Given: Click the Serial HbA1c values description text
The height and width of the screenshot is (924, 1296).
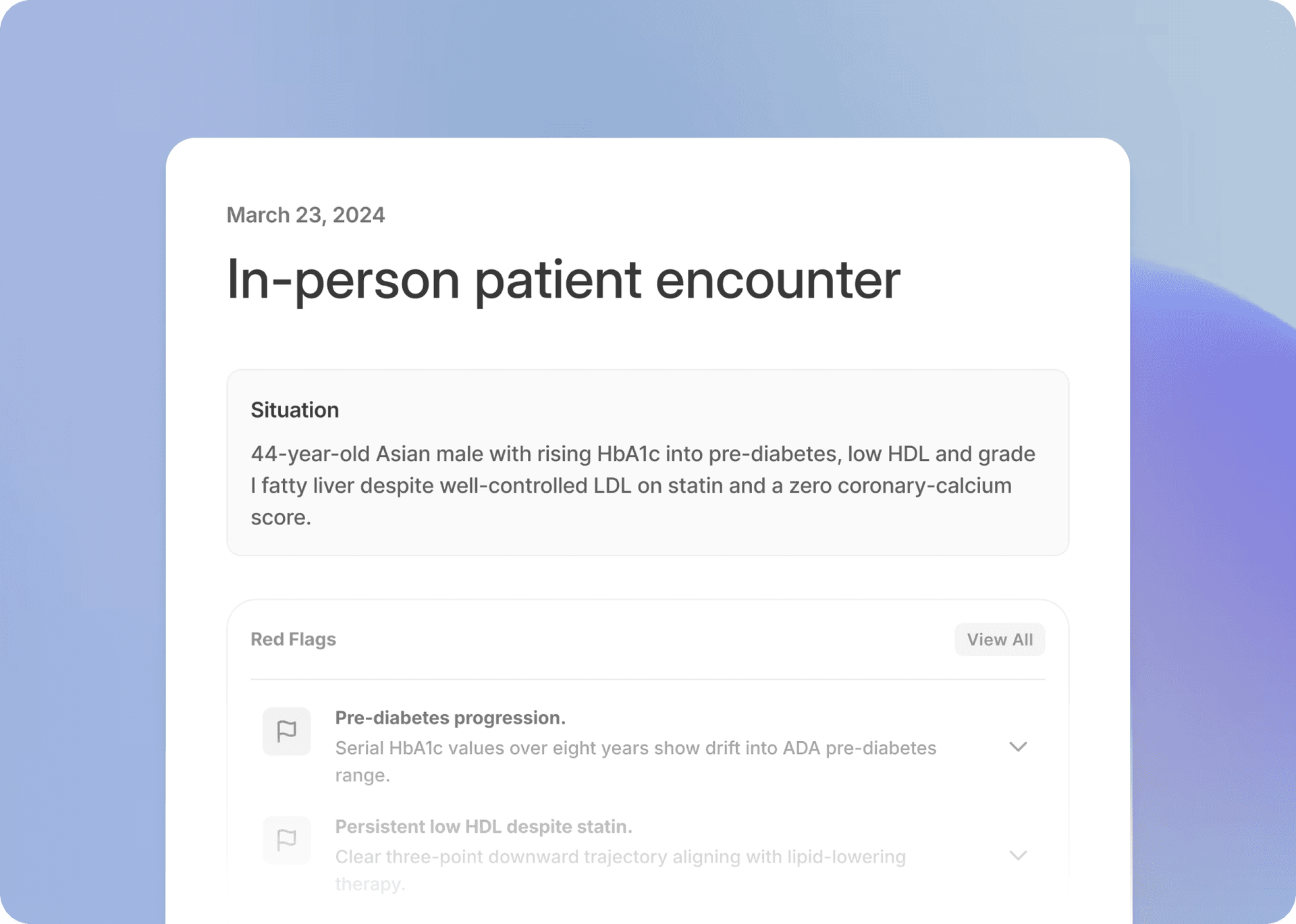Looking at the screenshot, I should pos(635,761).
